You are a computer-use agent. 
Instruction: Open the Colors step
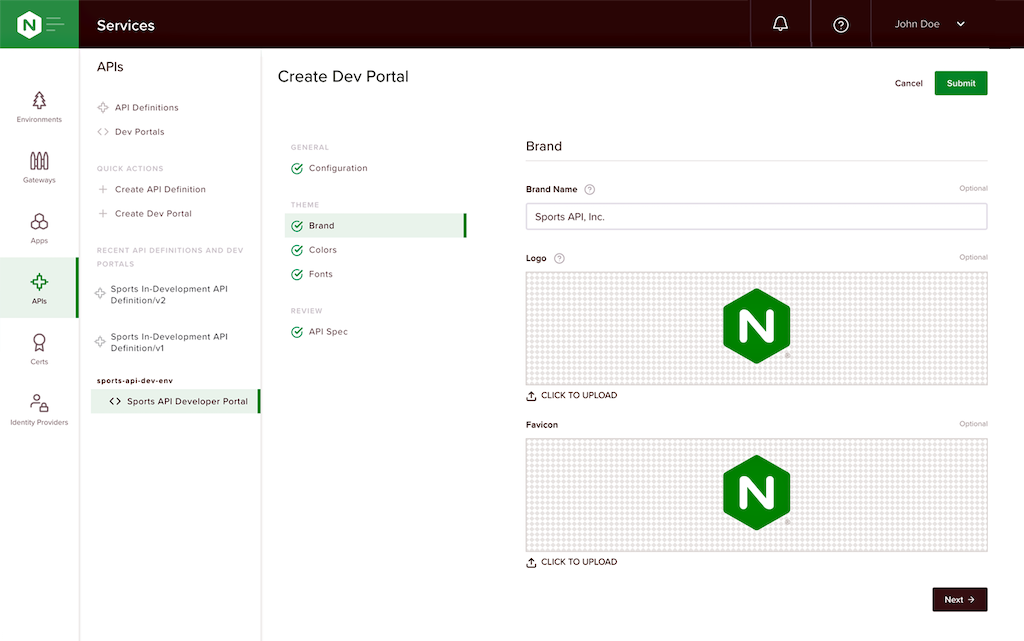(323, 250)
